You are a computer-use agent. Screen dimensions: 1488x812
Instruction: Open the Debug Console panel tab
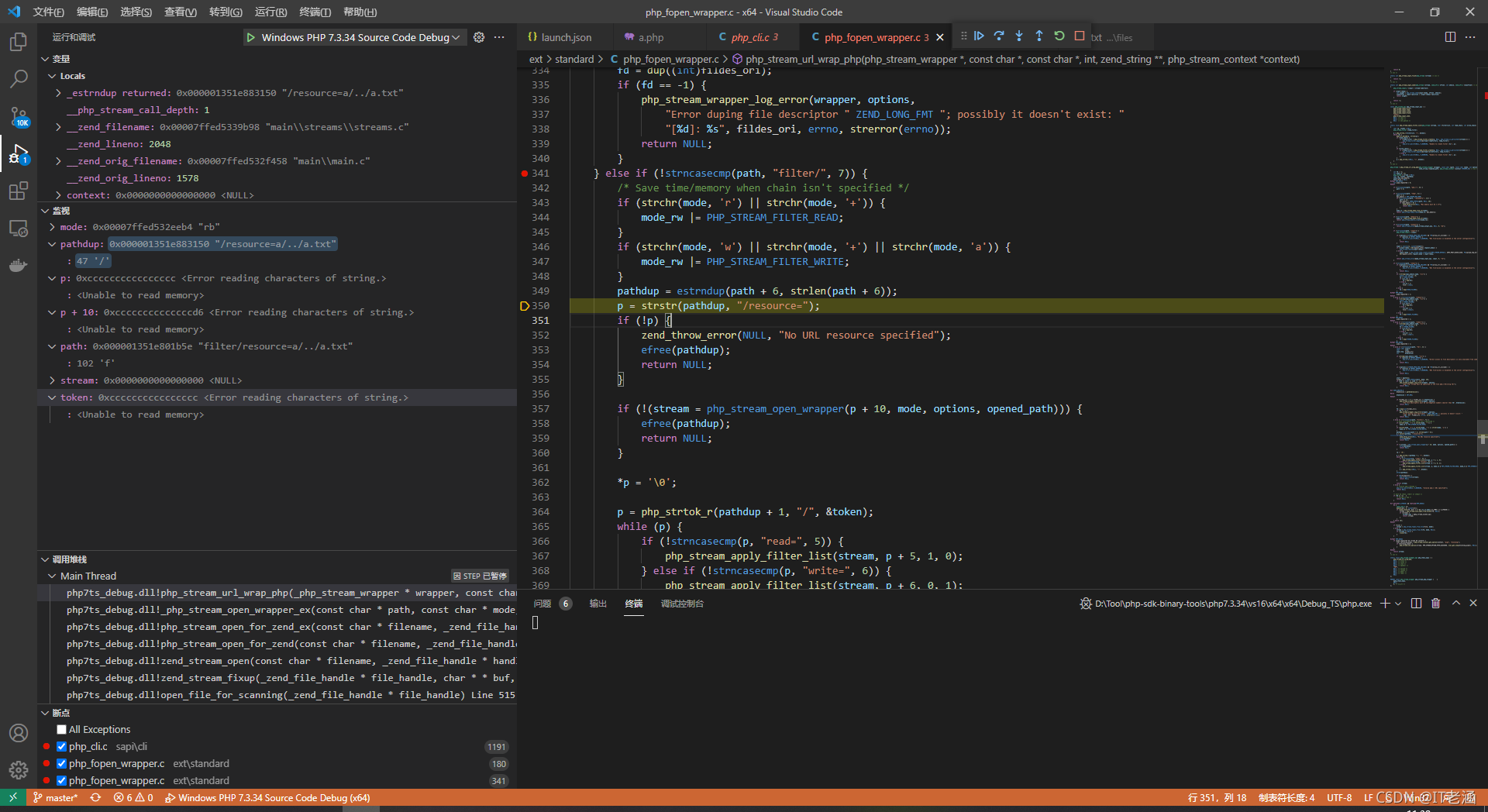682,604
